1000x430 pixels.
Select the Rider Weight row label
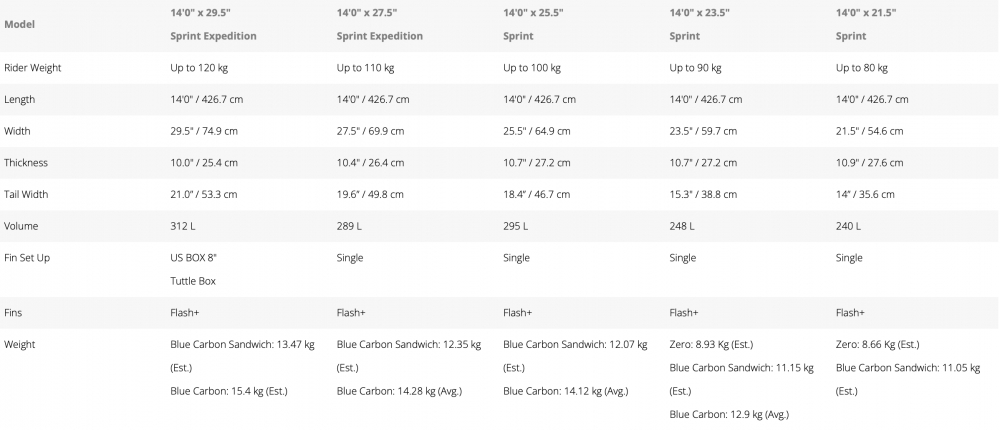tap(32, 68)
